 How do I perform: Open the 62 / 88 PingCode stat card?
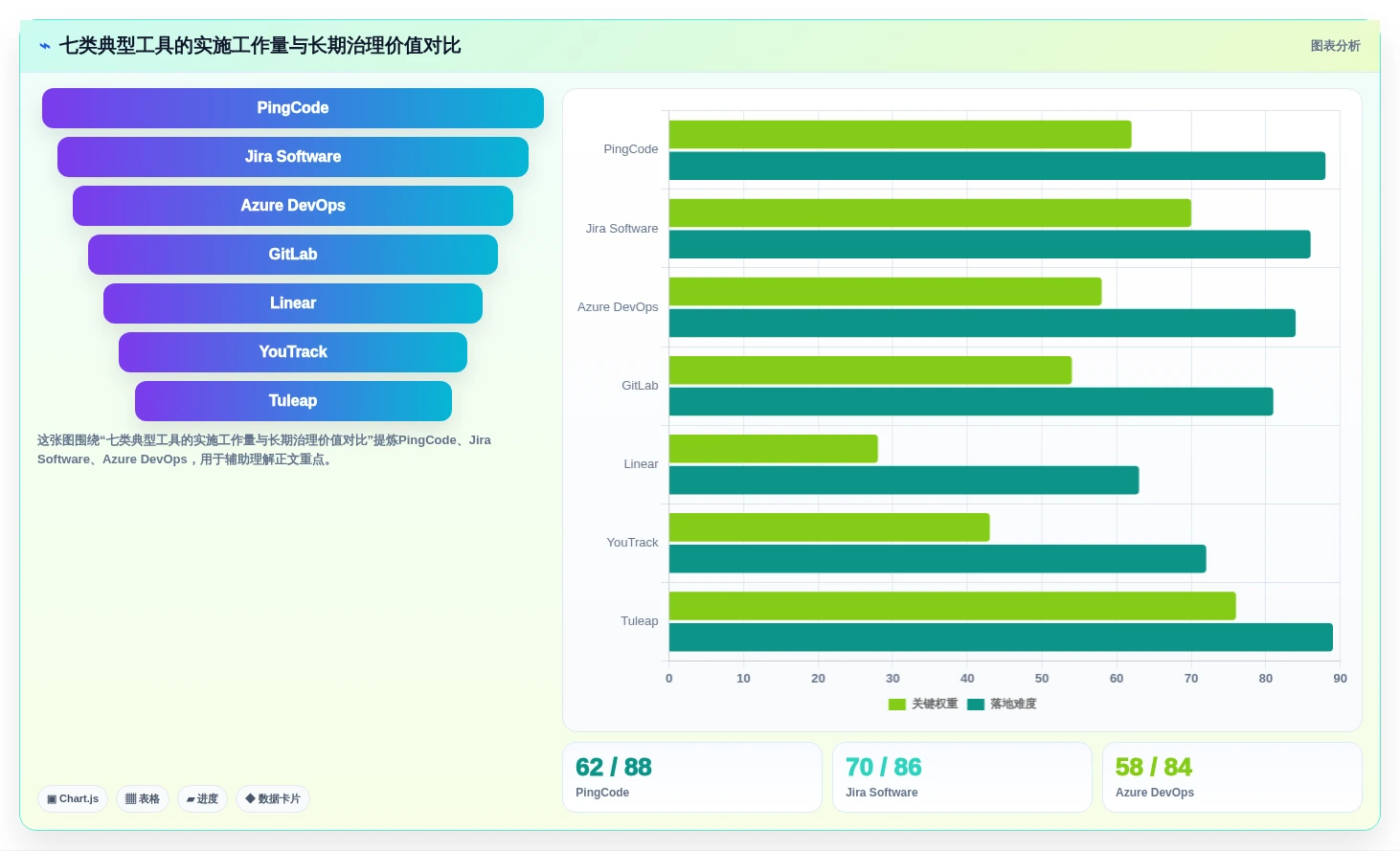point(692,777)
